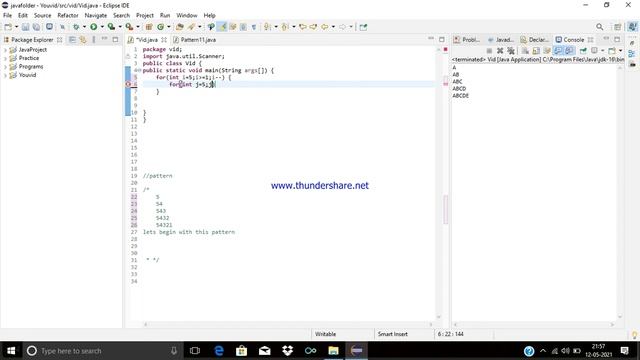Open the Back navigation history dropdown
640x360 pixels.
(x=333, y=27)
